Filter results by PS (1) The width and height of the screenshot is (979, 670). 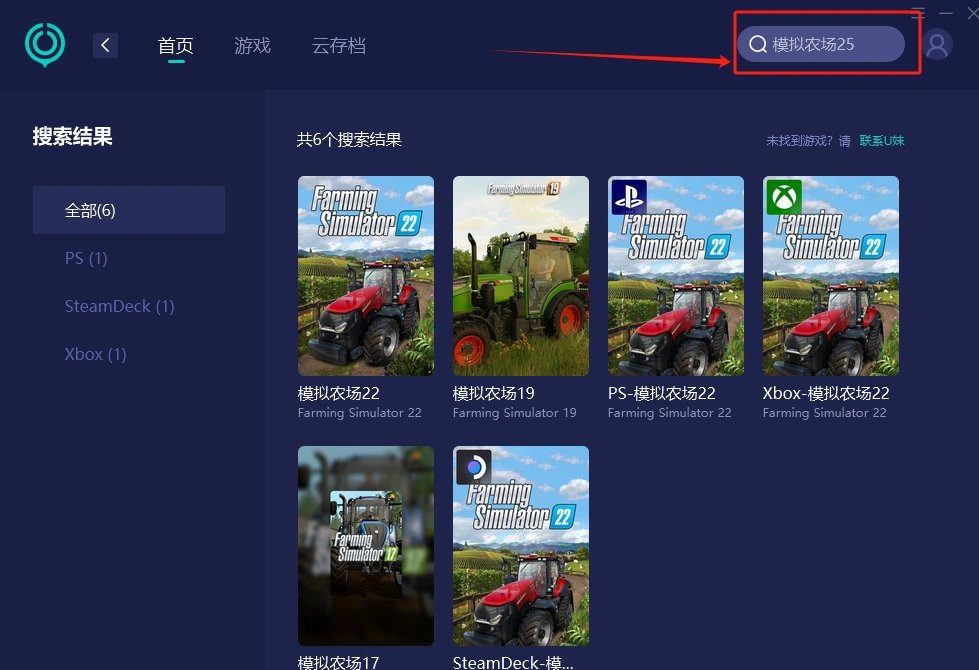pyautogui.click(x=86, y=258)
